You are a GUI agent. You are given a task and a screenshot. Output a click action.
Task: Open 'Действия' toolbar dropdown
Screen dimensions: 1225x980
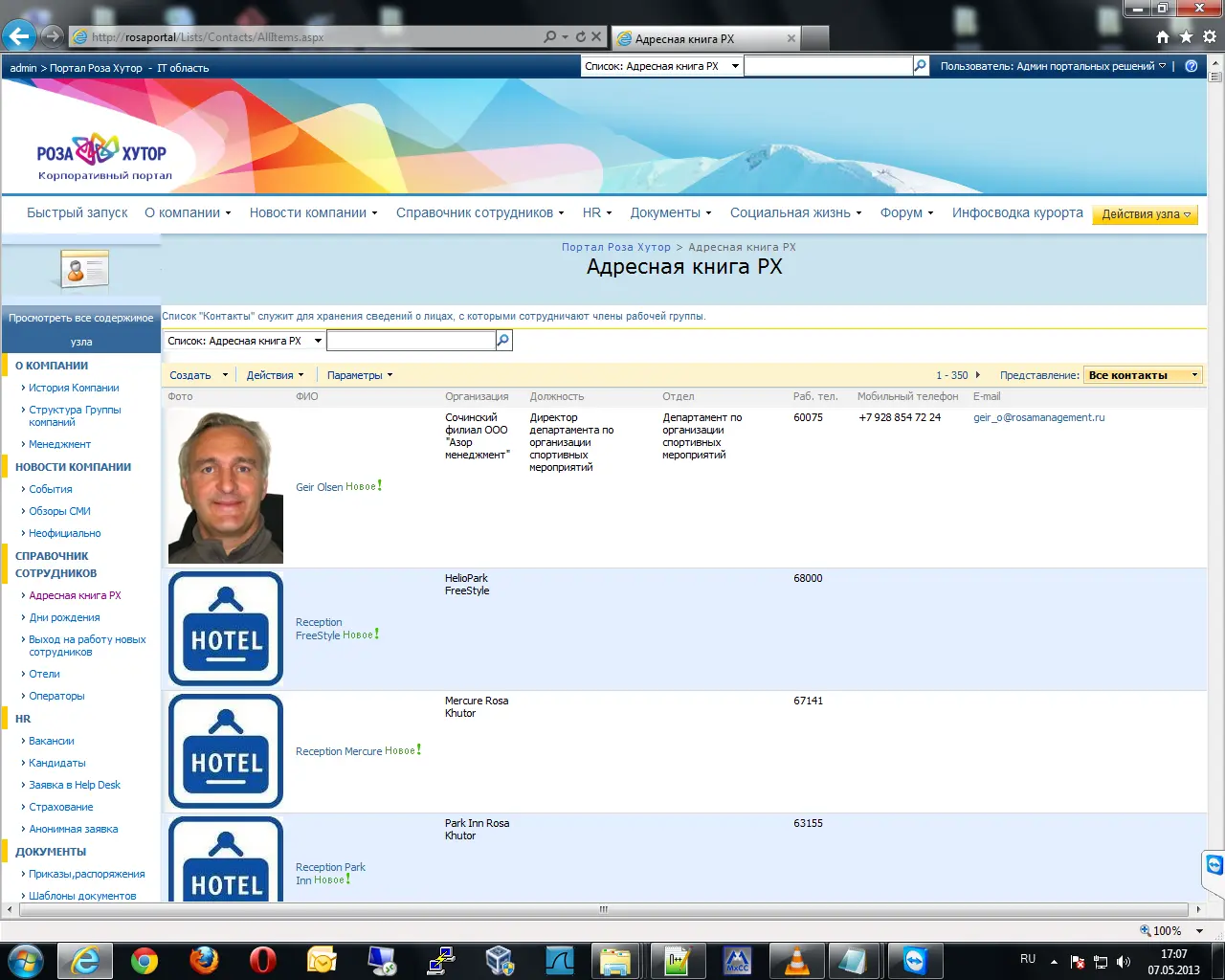276,375
